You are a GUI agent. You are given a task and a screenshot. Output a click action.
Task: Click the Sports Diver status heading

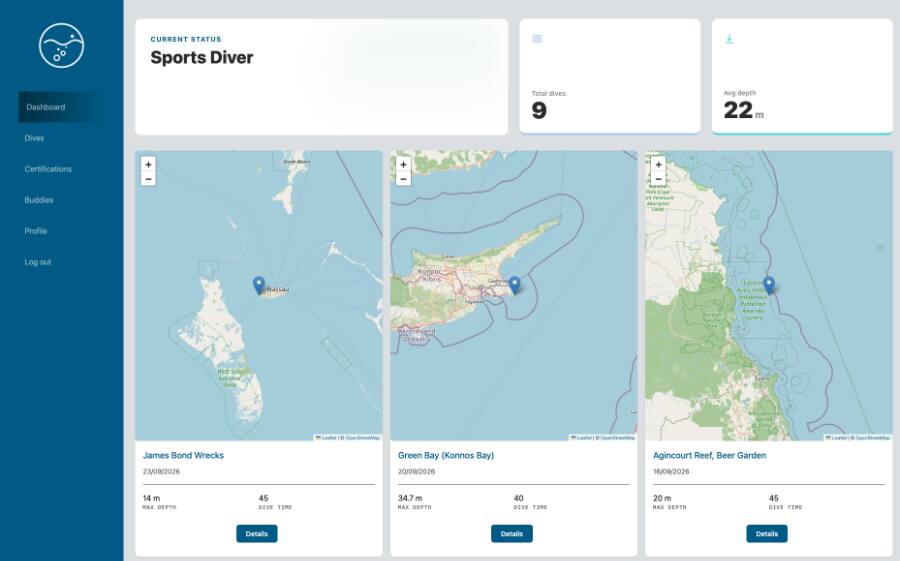[x=201, y=57]
